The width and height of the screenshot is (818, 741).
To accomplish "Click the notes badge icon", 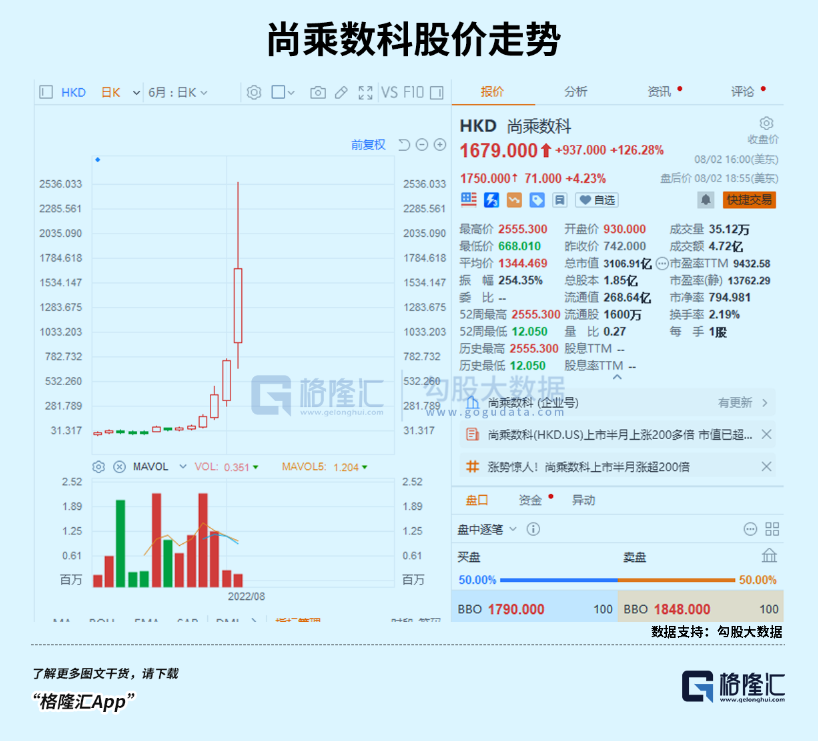I will point(559,199).
